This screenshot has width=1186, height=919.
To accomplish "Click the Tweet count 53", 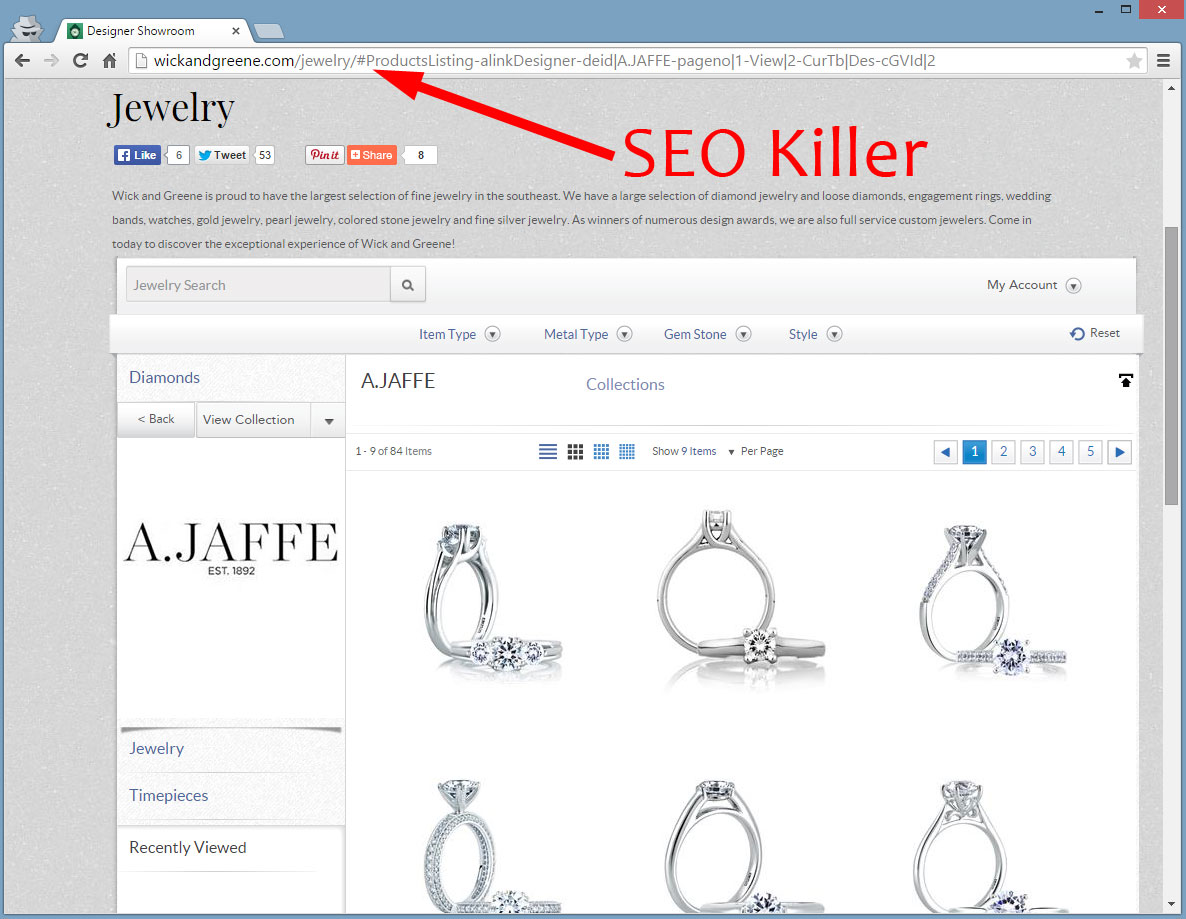I will (x=265, y=155).
